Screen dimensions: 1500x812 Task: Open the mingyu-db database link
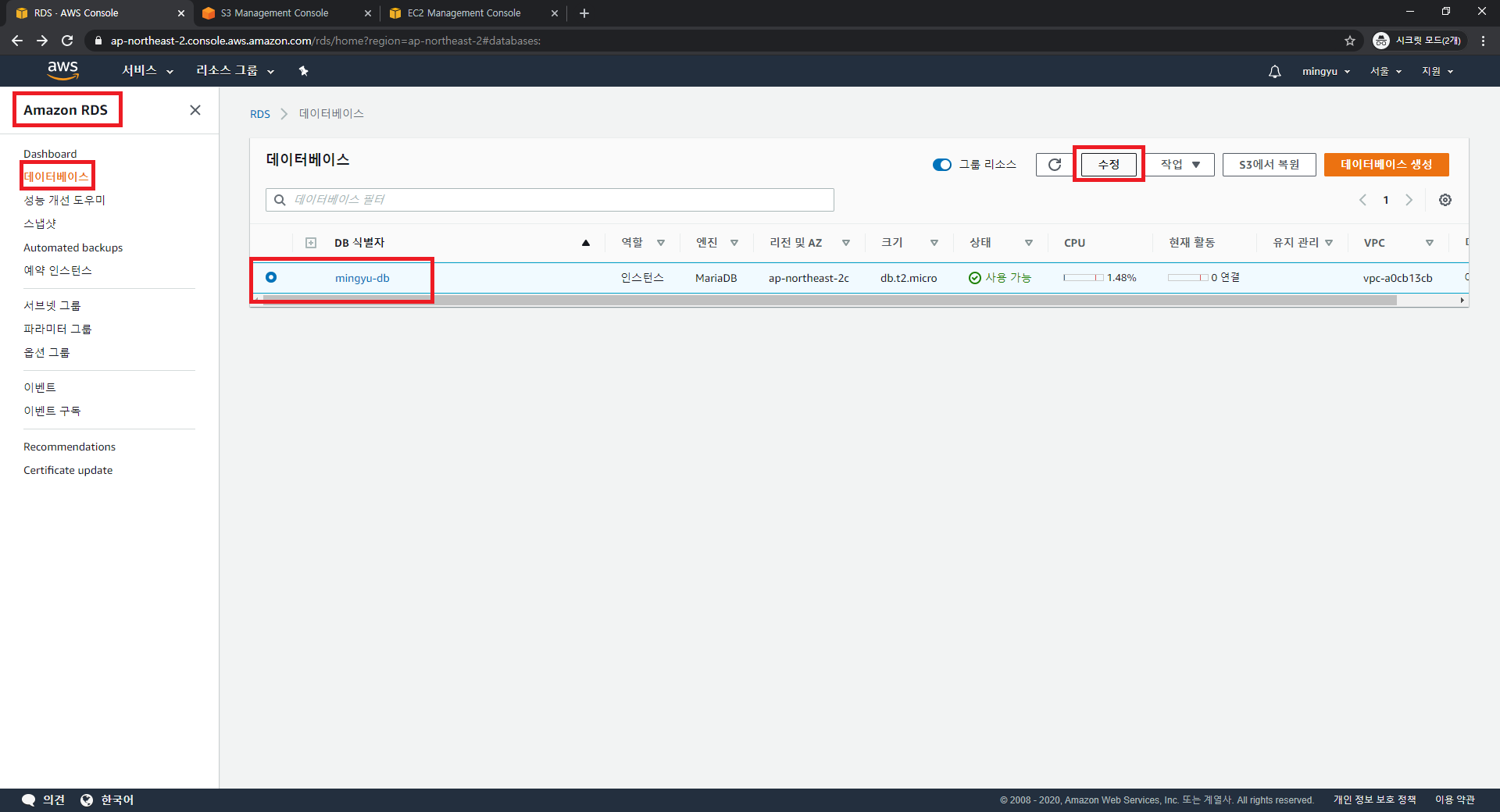pos(362,278)
